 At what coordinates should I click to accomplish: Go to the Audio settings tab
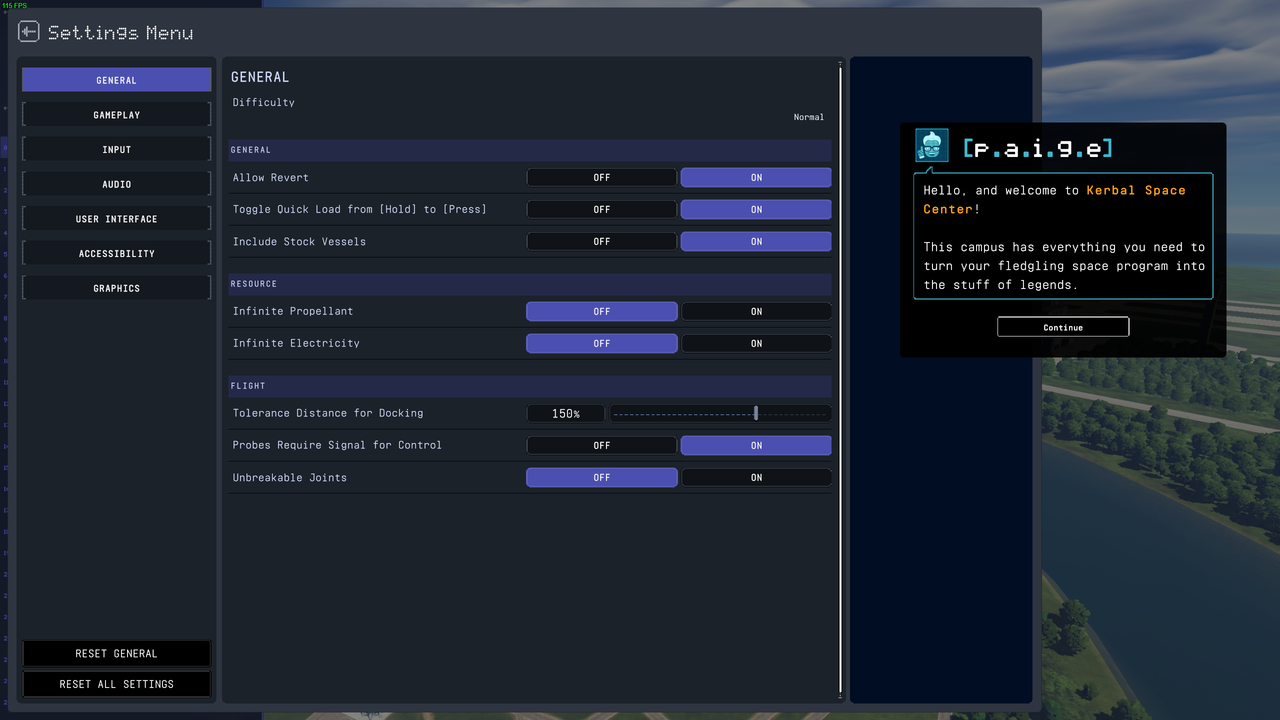117,184
